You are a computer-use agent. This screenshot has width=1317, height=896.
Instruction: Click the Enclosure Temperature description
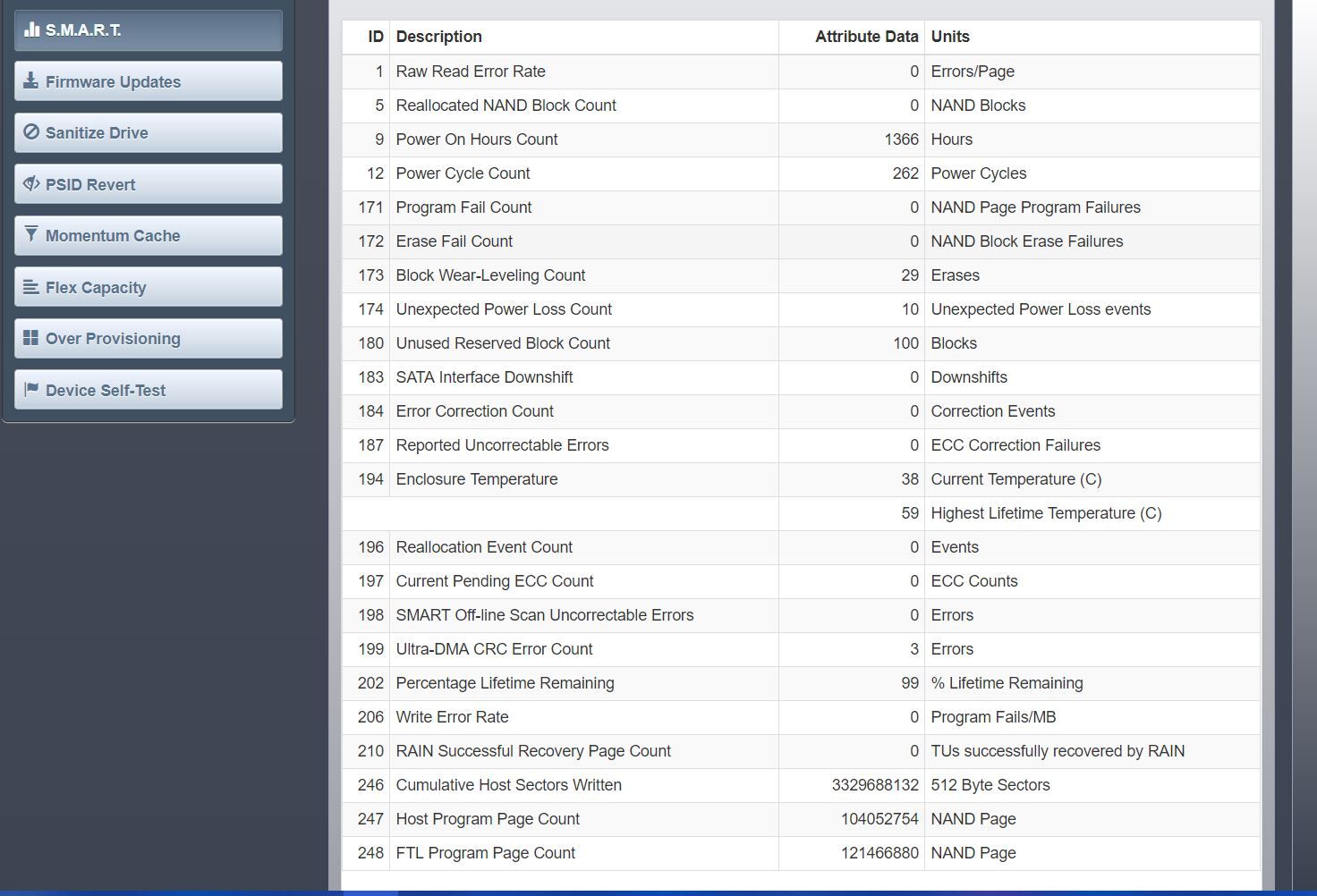coord(477,479)
